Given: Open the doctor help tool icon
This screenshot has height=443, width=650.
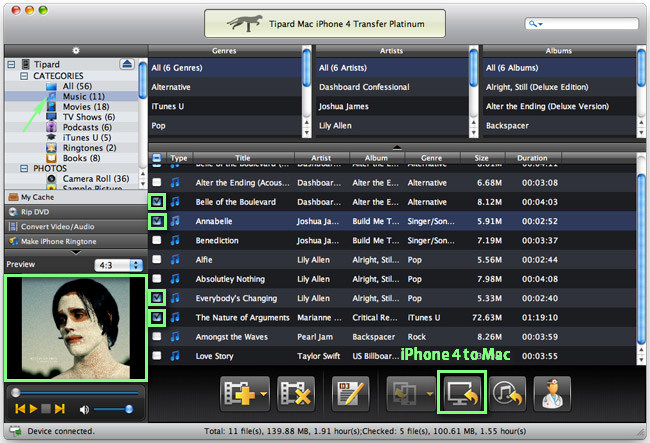Looking at the screenshot, I should click(552, 393).
